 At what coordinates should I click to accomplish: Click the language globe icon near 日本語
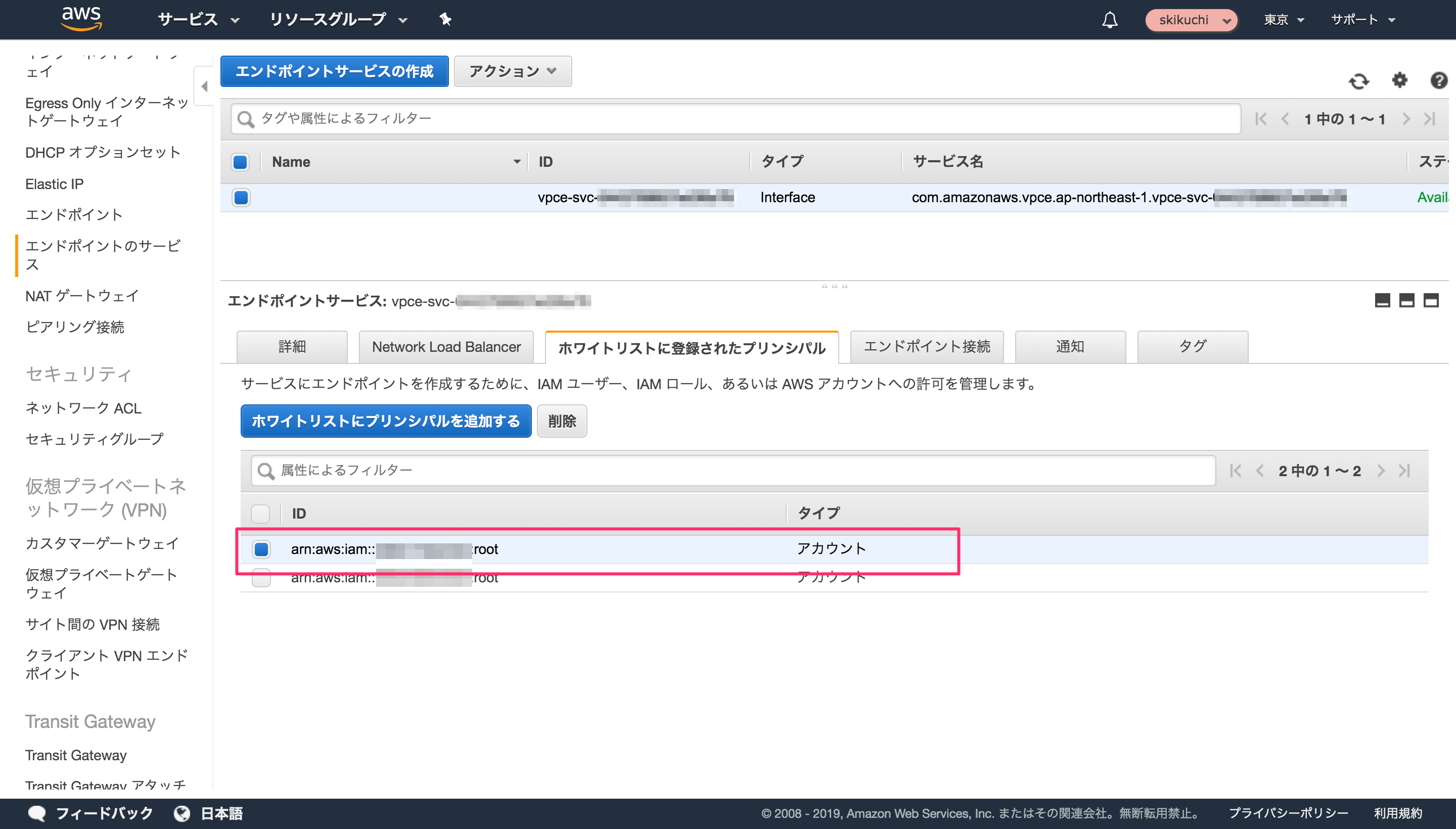(181, 813)
